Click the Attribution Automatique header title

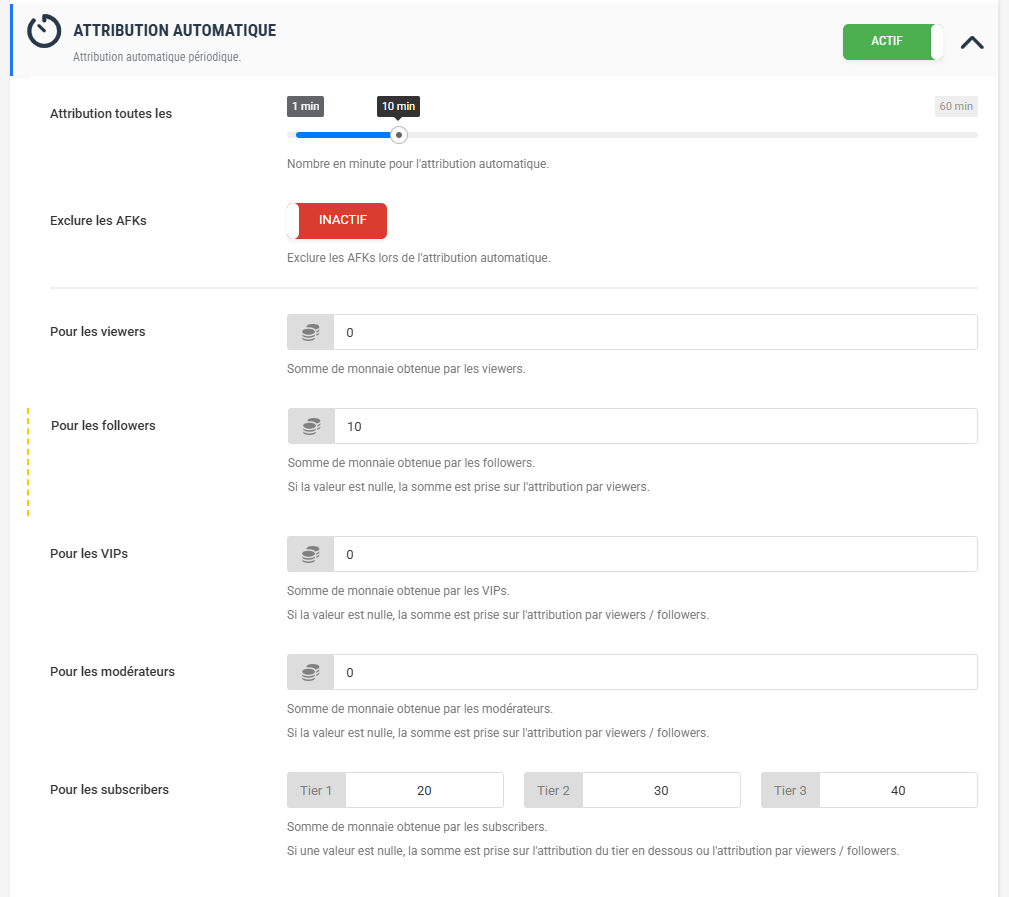pos(175,31)
